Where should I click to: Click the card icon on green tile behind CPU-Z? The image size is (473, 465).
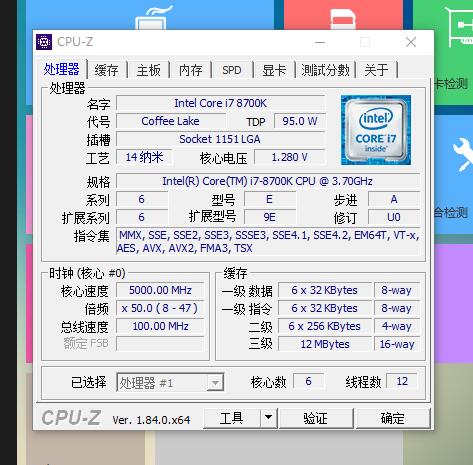(x=460, y=26)
